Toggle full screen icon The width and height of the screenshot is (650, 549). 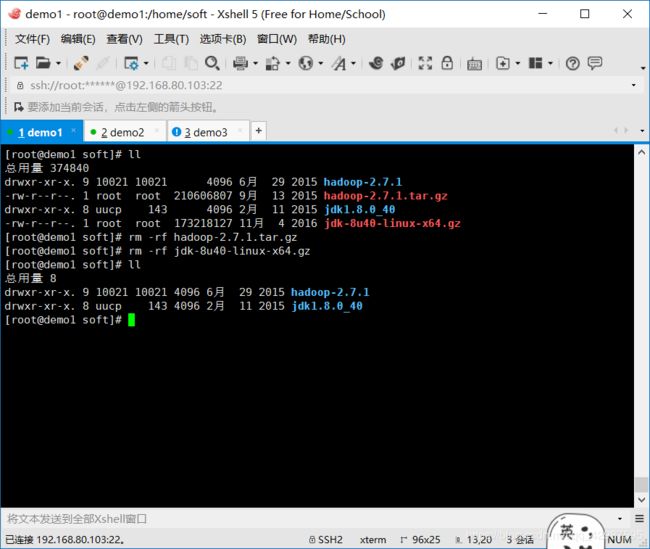tap(425, 63)
